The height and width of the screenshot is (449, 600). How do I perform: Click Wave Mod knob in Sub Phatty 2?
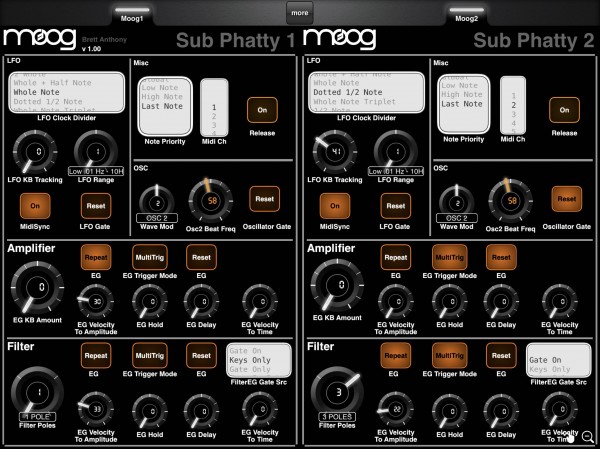[x=457, y=203]
